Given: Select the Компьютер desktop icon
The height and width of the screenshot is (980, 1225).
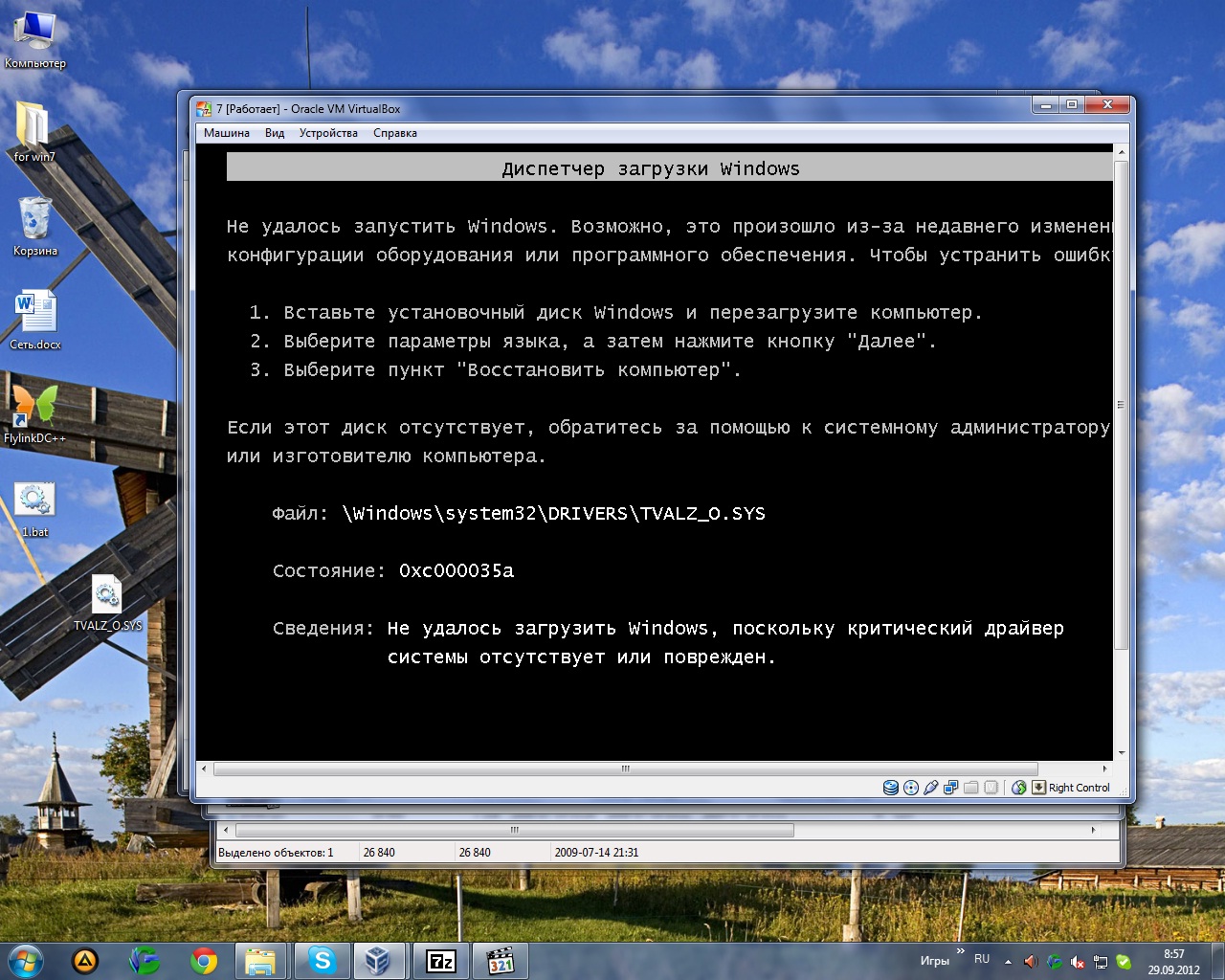Looking at the screenshot, I should coord(35,40).
